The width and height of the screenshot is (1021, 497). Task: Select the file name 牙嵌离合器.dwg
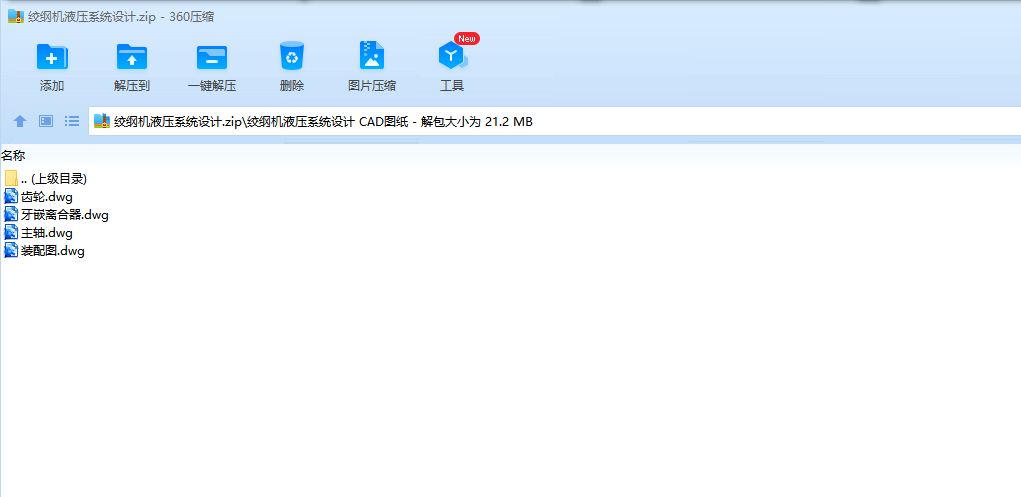tap(64, 214)
